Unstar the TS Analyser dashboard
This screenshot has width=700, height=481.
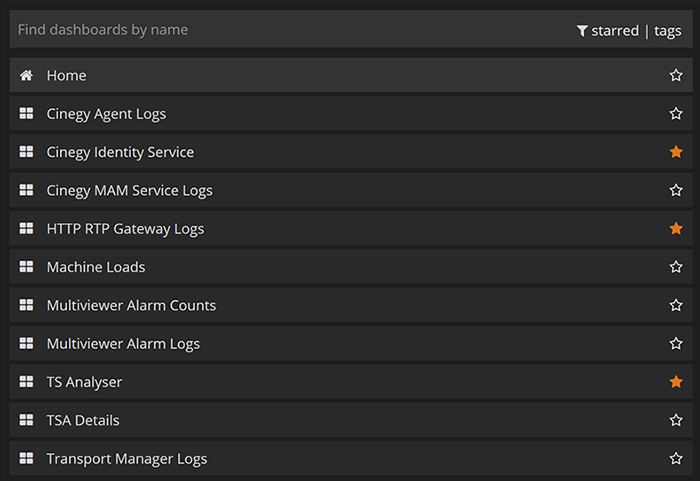(676, 381)
